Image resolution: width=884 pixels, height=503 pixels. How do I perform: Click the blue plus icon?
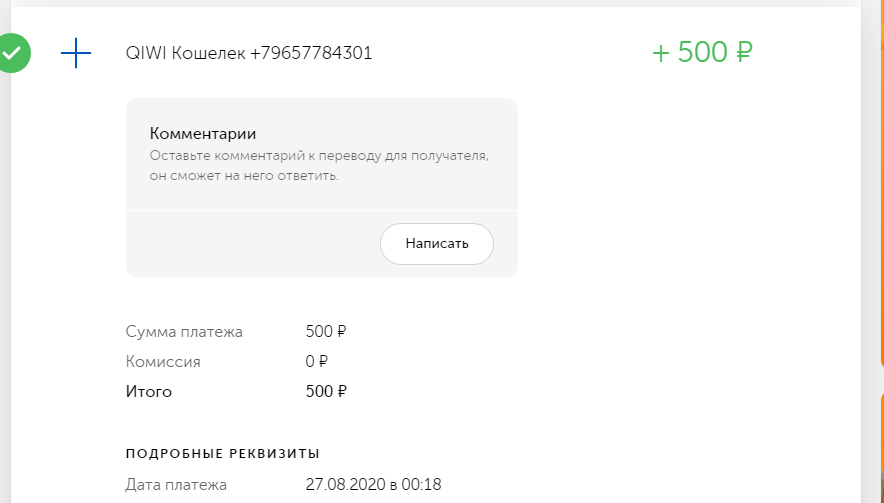[76, 54]
